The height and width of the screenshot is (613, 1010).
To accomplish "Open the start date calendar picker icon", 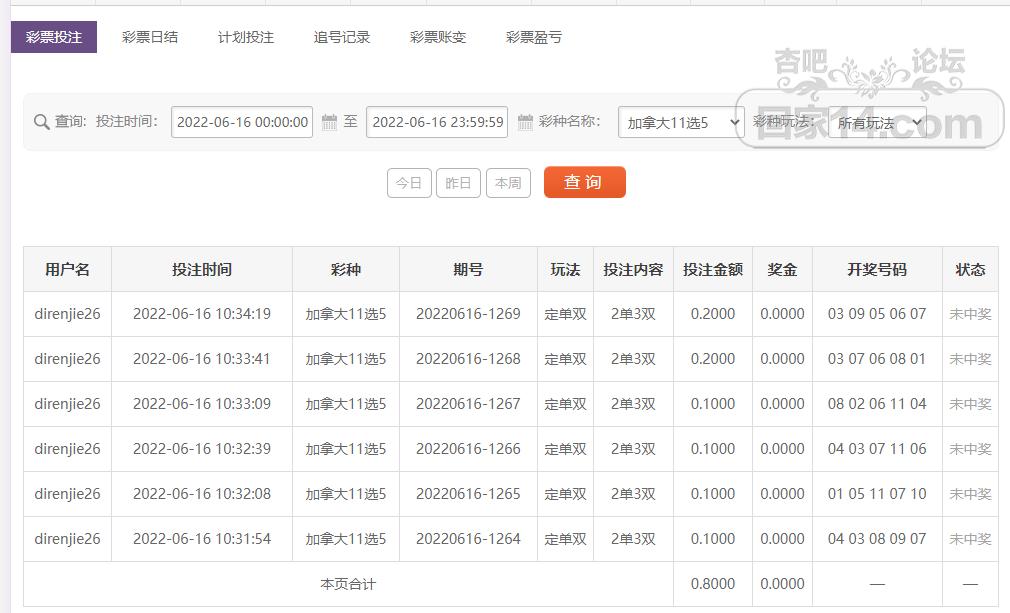I will click(330, 121).
